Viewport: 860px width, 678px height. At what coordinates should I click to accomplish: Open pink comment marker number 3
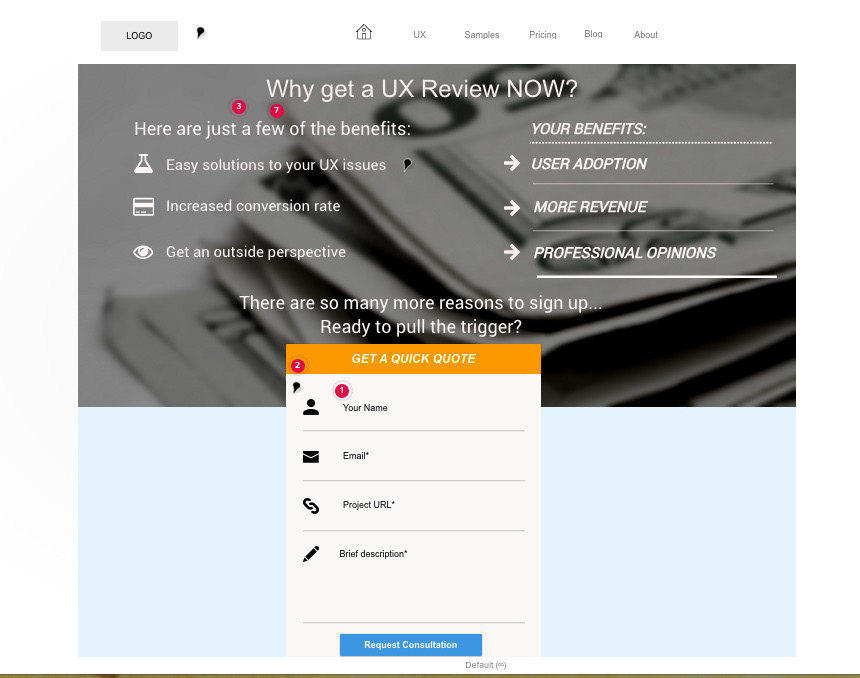(239, 106)
